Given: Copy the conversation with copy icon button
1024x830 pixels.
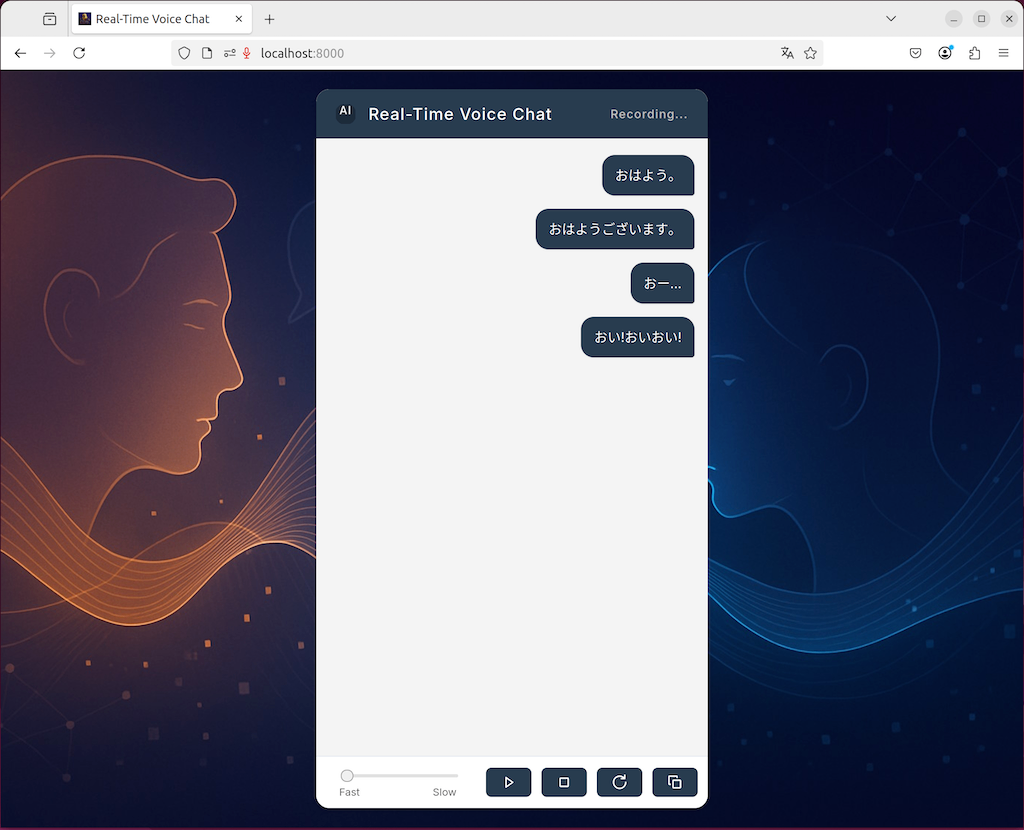Looking at the screenshot, I should click(675, 782).
